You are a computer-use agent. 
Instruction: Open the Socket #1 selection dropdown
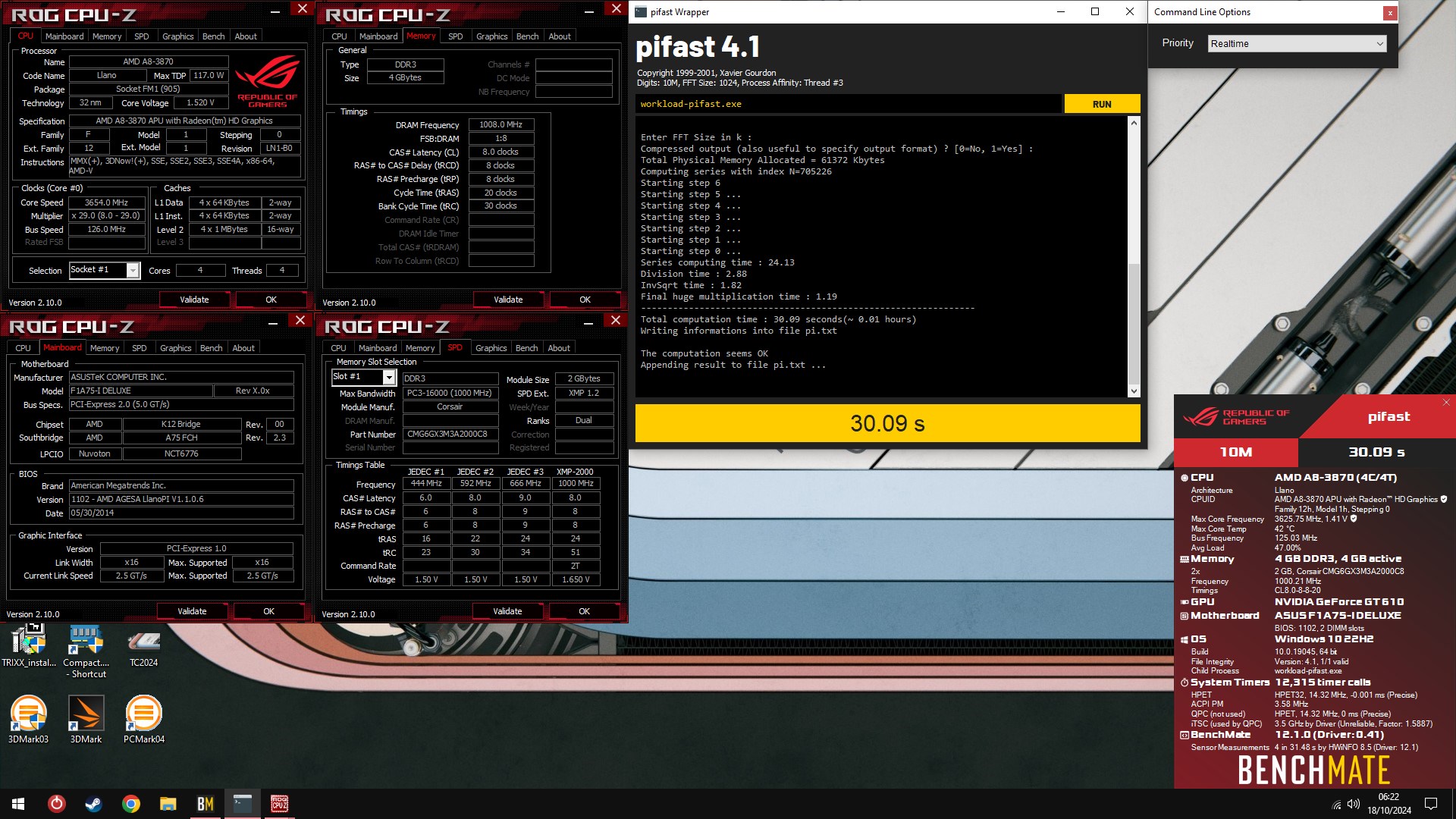pyautogui.click(x=105, y=270)
